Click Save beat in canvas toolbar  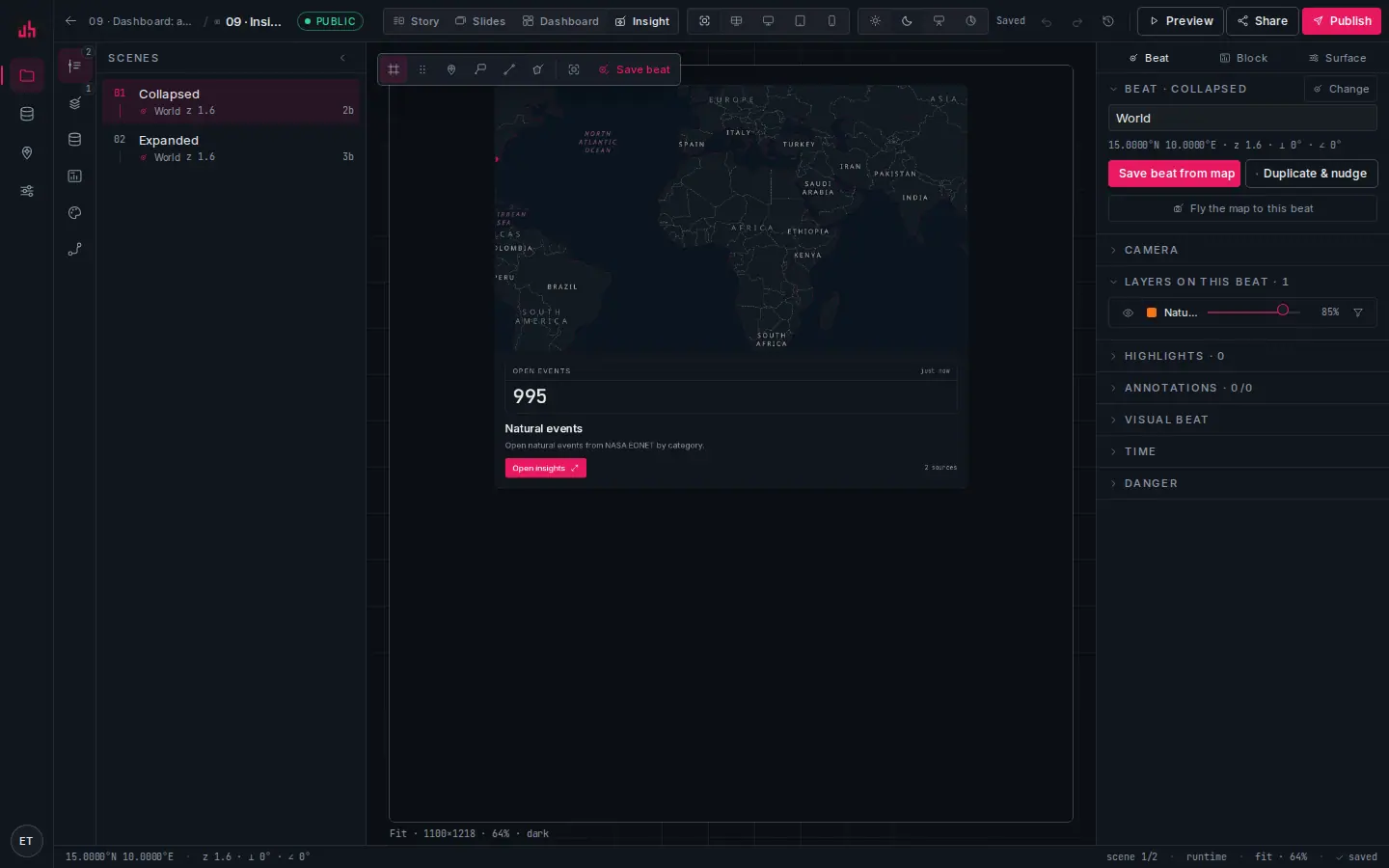[634, 69]
